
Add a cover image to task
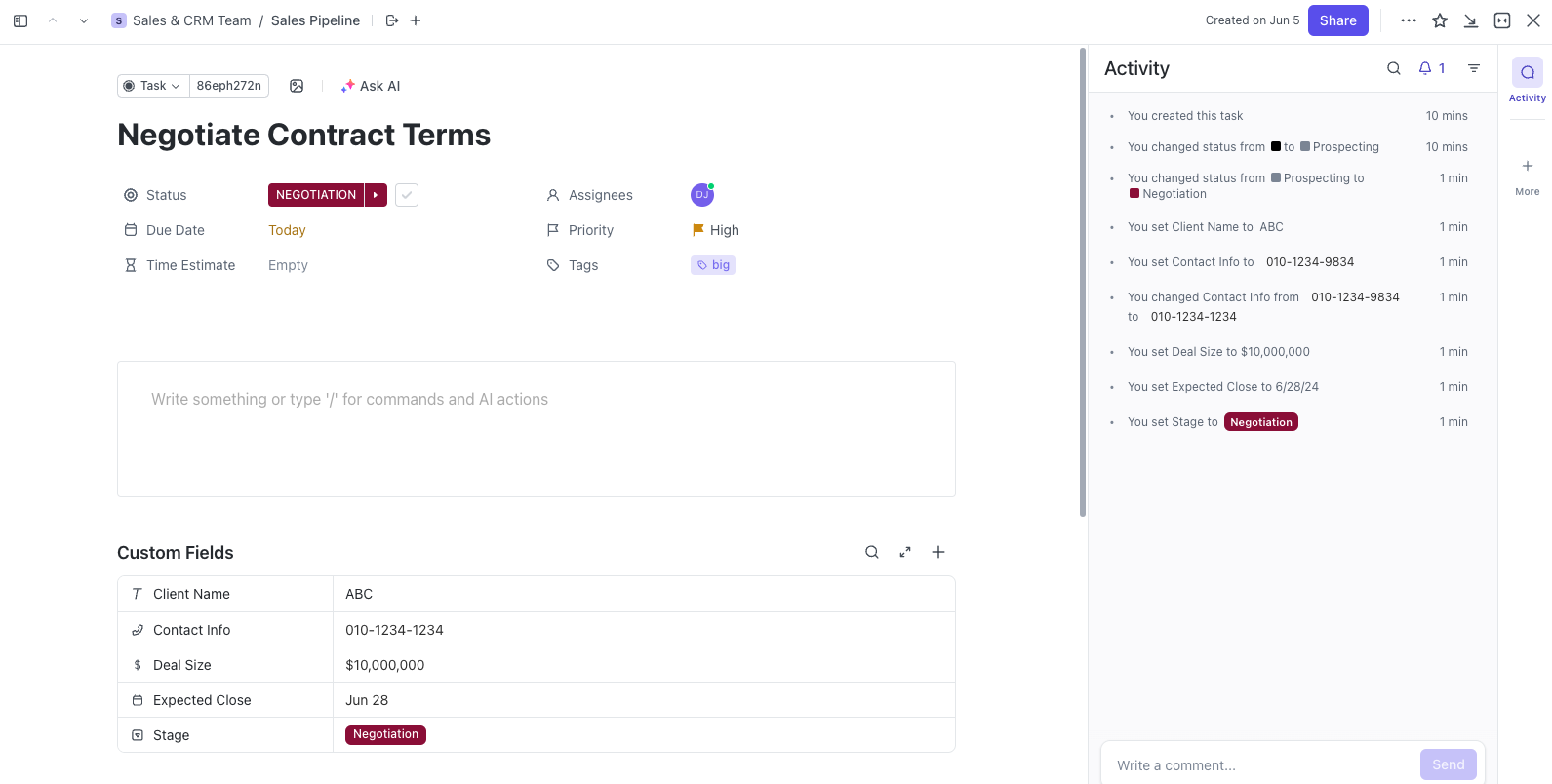coord(297,86)
